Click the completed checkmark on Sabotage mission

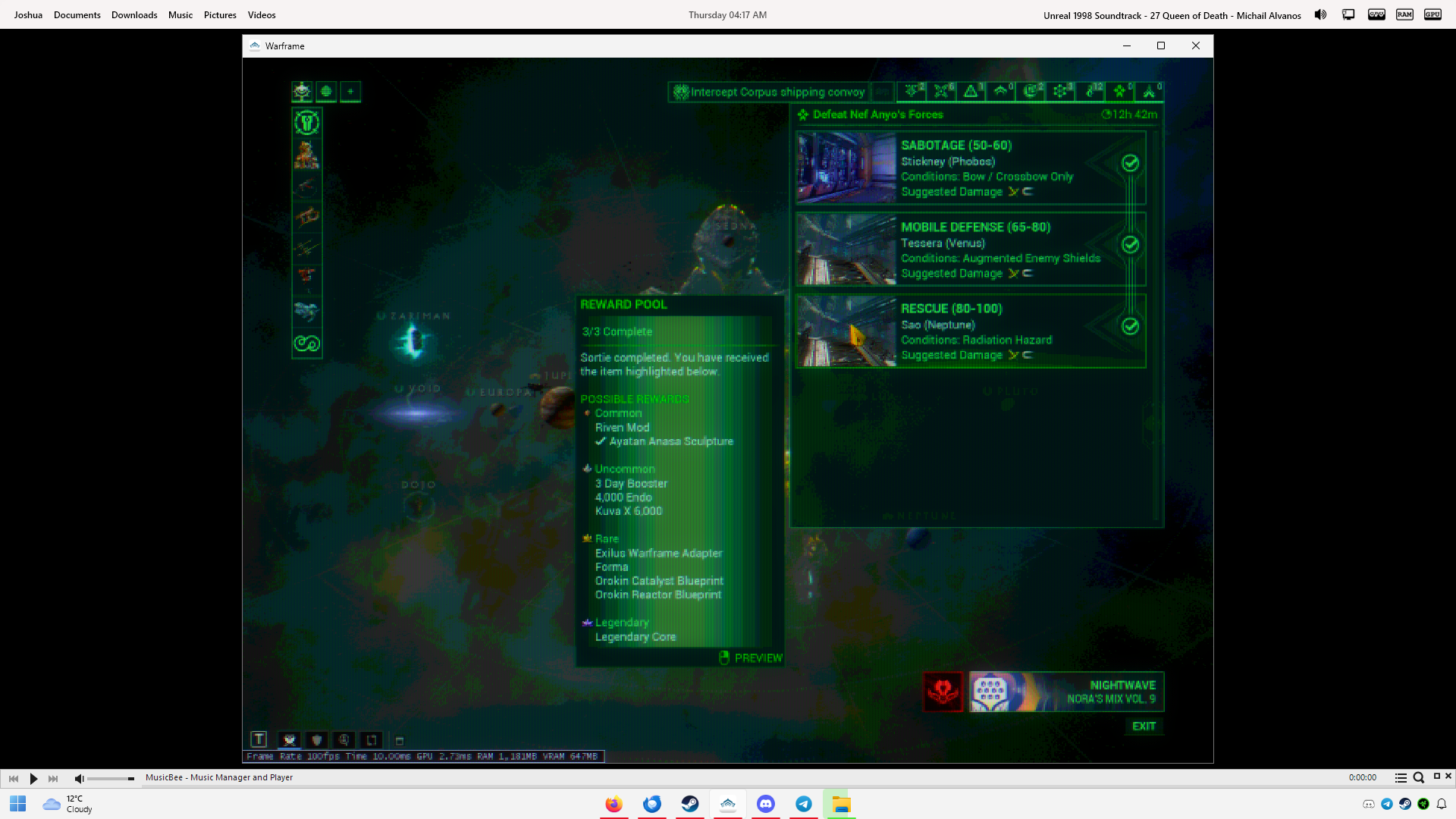pyautogui.click(x=1130, y=163)
